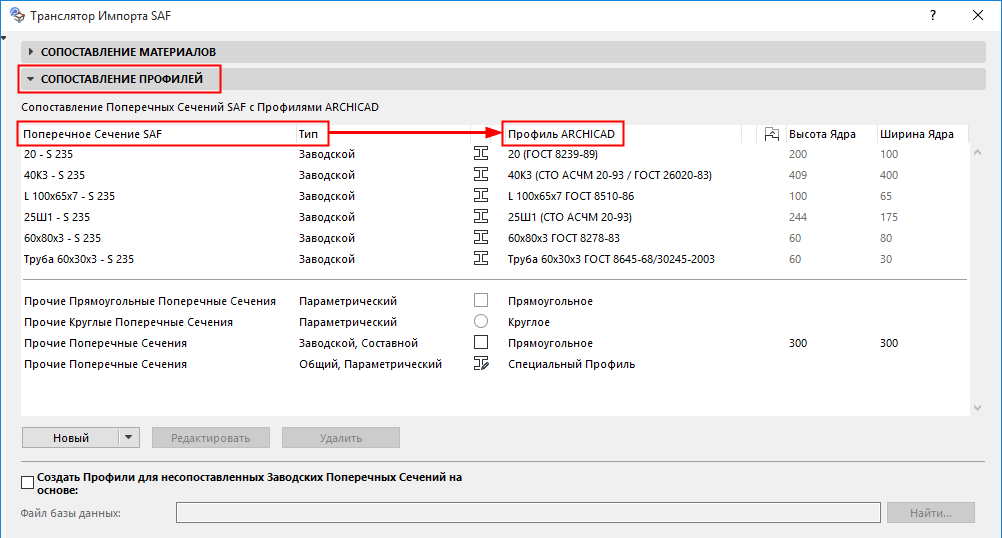Click the profile icon in the 40К3 row
This screenshot has width=1002, height=538.
pyautogui.click(x=480, y=175)
